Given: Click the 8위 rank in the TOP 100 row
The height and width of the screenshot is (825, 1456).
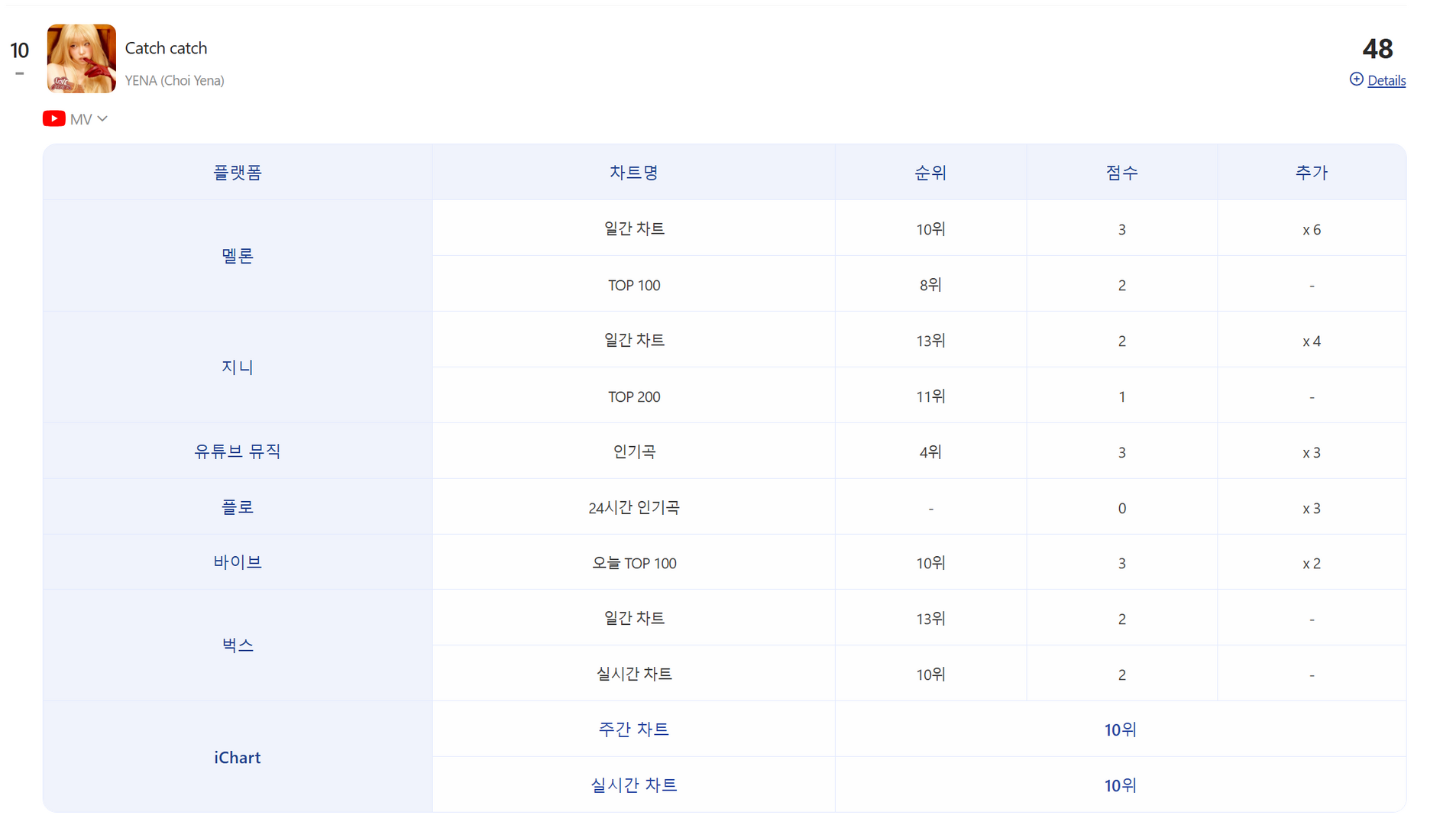Looking at the screenshot, I should pos(930,285).
